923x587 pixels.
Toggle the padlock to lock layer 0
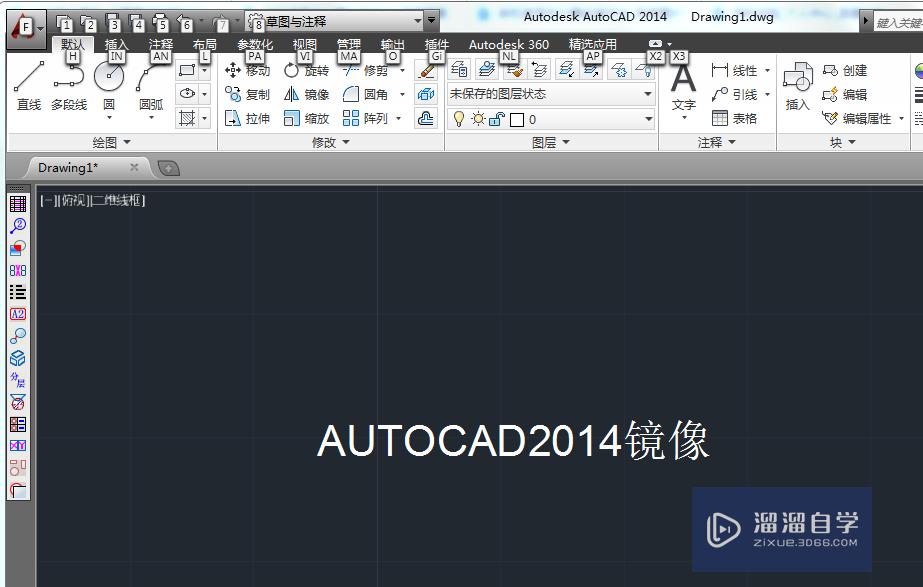click(495, 118)
